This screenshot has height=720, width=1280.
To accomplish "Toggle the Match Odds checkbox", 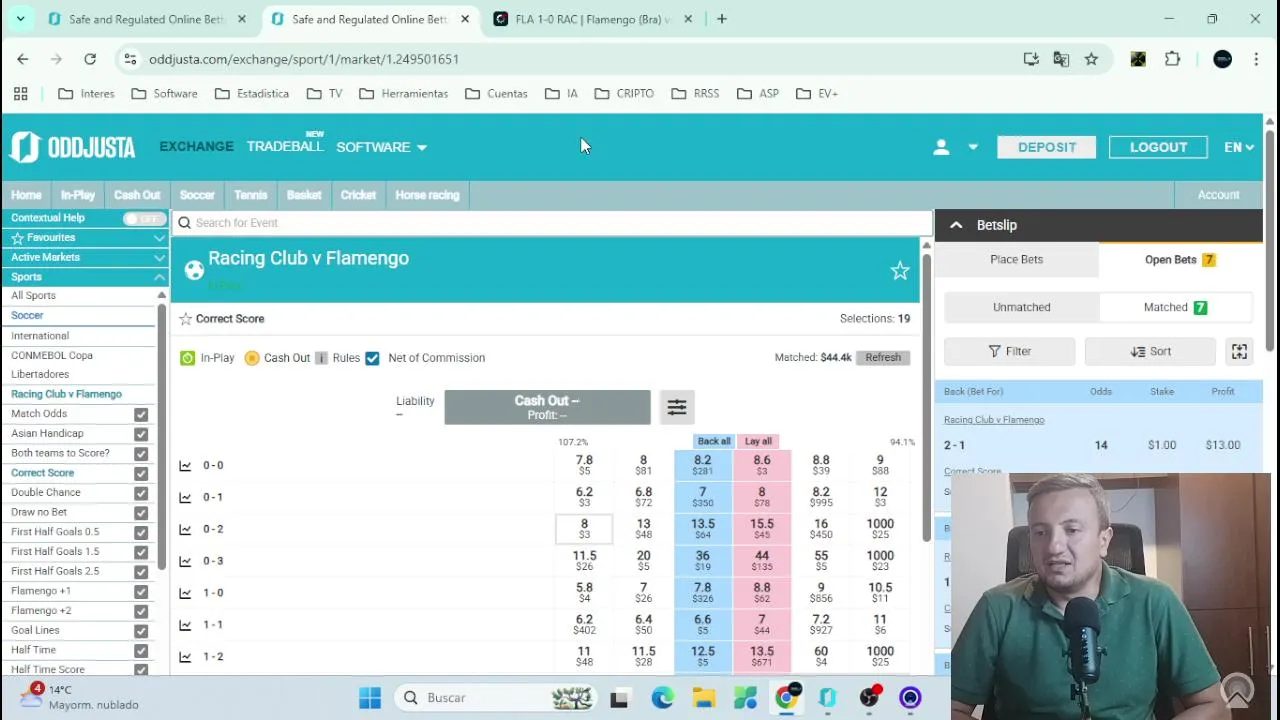I will coord(141,414).
